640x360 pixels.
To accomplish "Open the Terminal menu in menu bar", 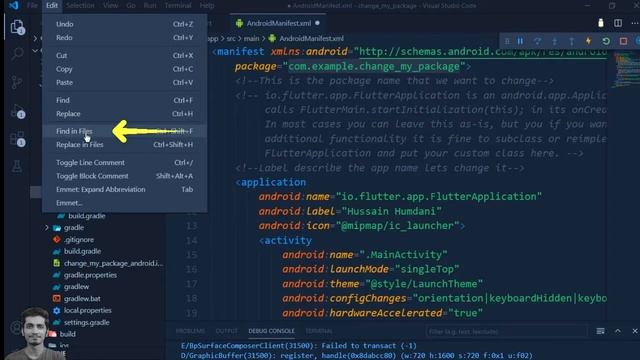I will pos(178,5).
